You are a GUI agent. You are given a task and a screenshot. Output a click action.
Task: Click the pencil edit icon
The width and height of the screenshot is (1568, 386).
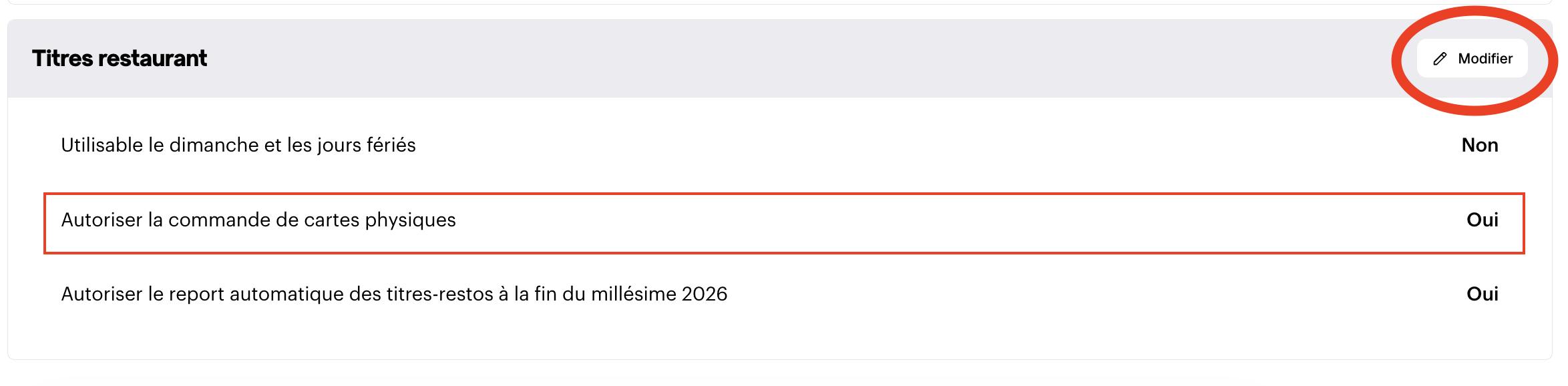click(1440, 59)
